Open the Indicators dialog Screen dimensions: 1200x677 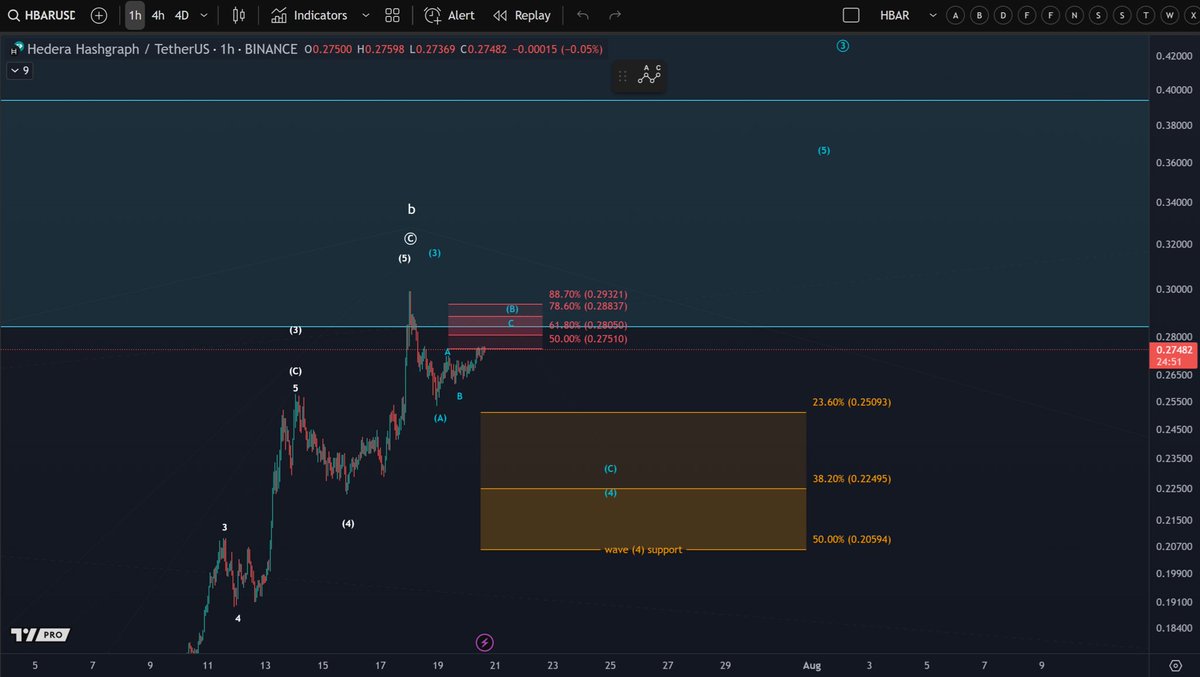click(x=309, y=15)
